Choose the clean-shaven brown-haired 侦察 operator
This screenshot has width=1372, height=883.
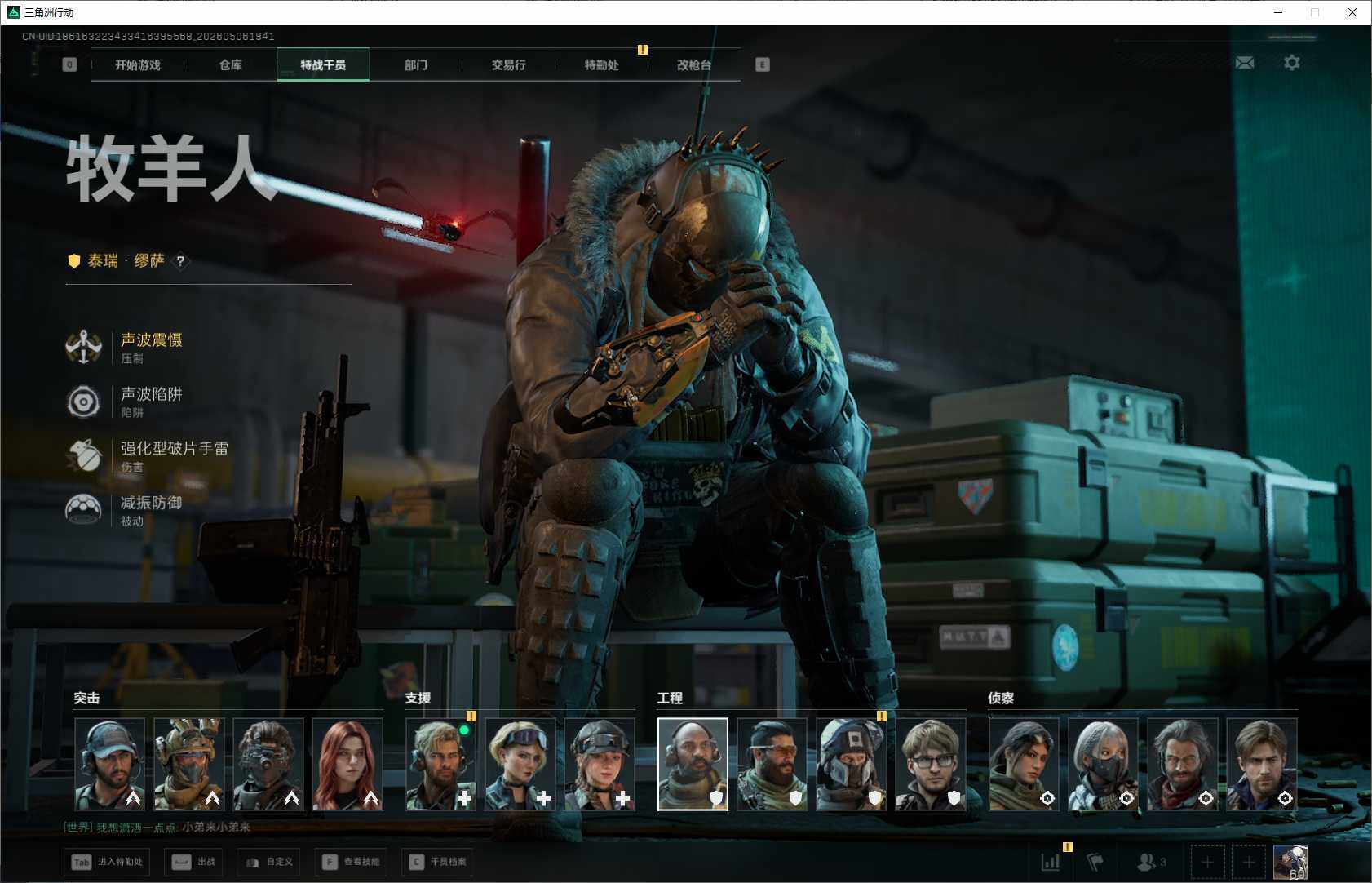pyautogui.click(x=1262, y=764)
